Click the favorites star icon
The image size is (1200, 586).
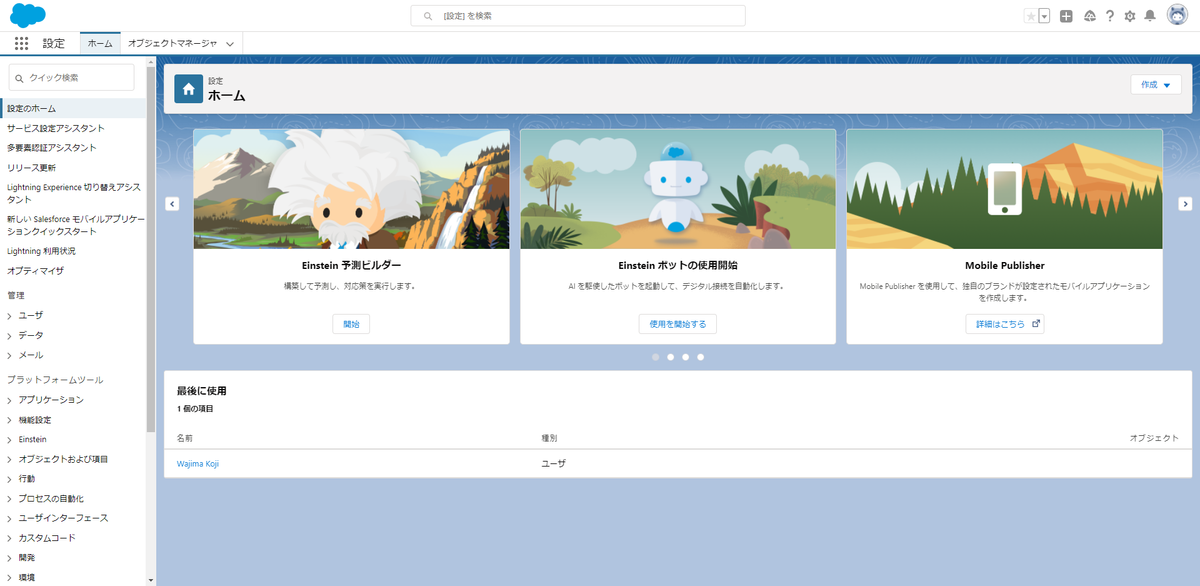pyautogui.click(x=1031, y=16)
